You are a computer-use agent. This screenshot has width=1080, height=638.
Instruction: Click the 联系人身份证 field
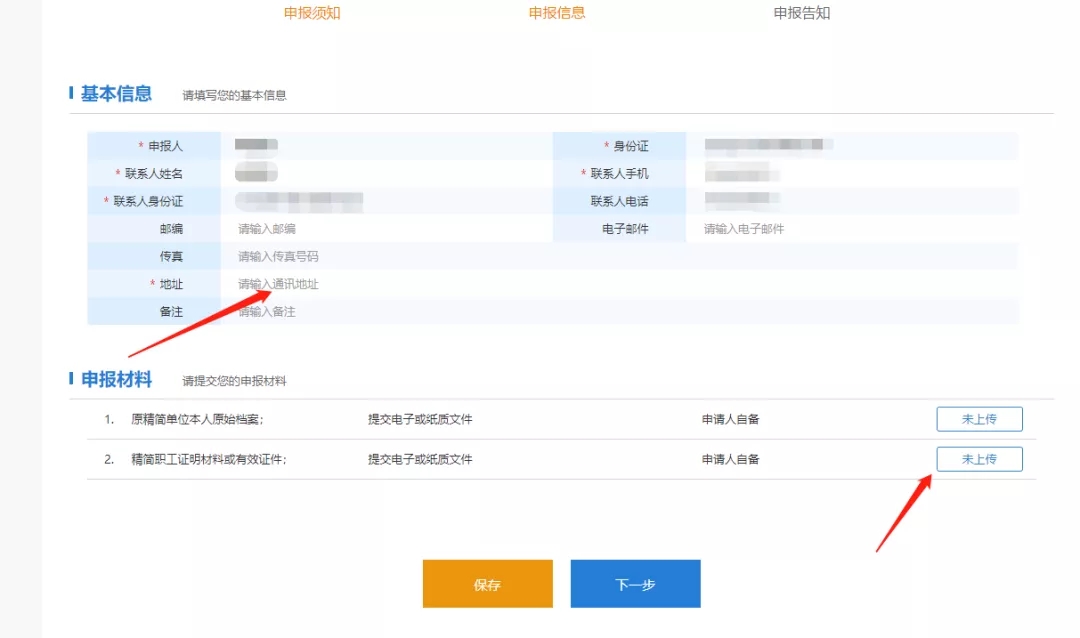(386, 200)
